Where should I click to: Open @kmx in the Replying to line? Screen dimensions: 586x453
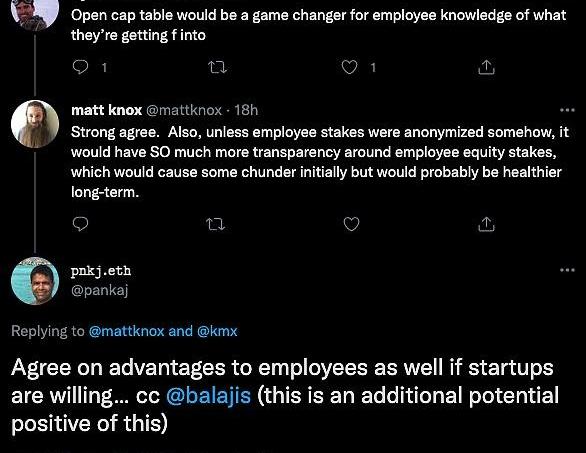pyautogui.click(x=217, y=331)
